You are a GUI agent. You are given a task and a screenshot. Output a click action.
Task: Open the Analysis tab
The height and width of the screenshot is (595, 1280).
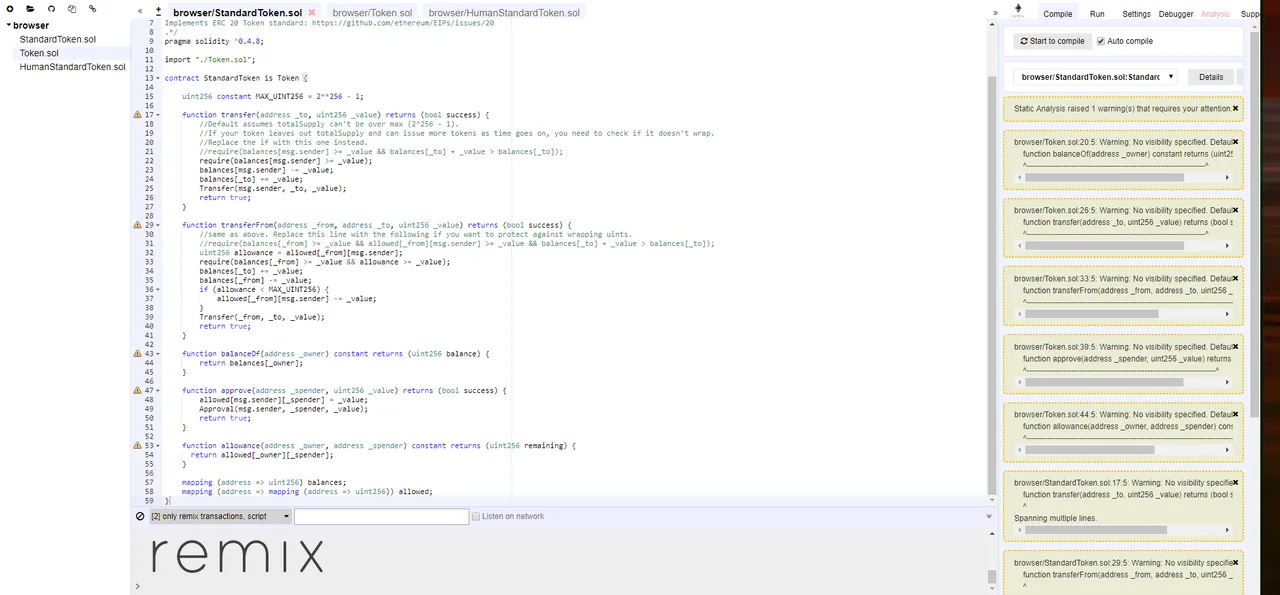click(1215, 14)
